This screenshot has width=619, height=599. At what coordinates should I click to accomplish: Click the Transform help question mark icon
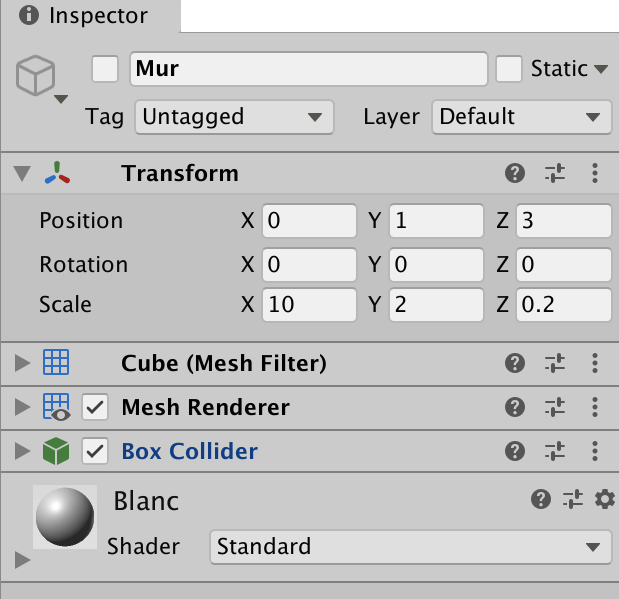click(x=515, y=174)
